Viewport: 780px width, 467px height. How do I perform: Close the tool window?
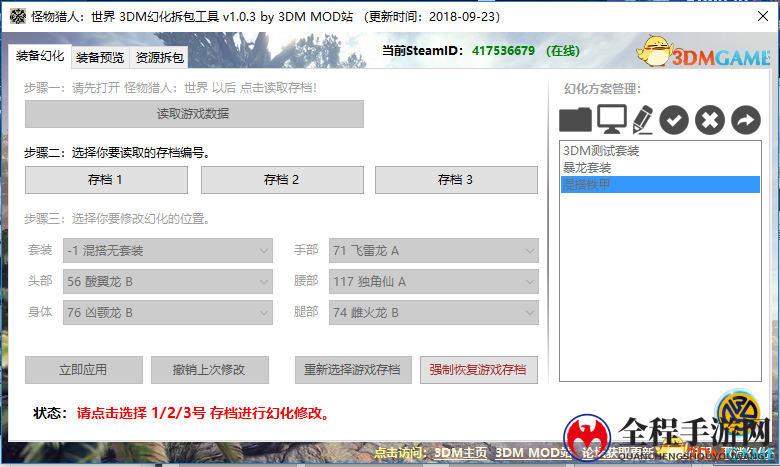click(763, 16)
